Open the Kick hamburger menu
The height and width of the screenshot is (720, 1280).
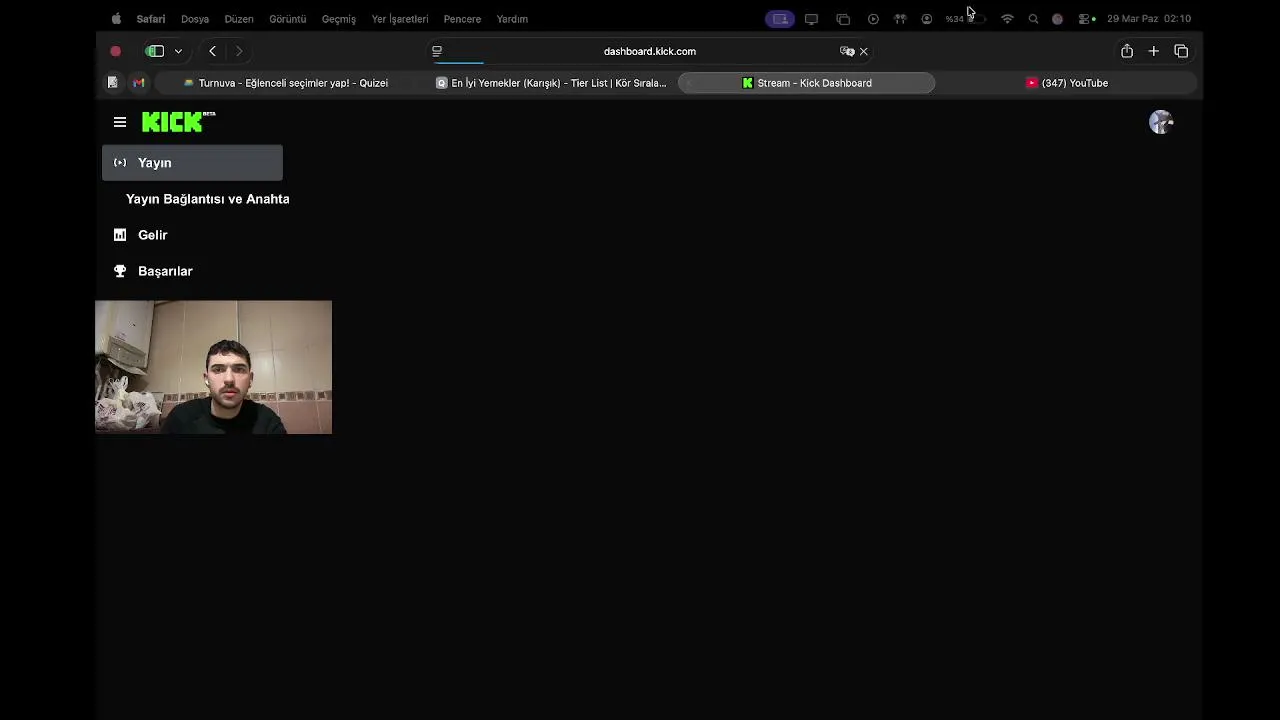click(x=120, y=122)
